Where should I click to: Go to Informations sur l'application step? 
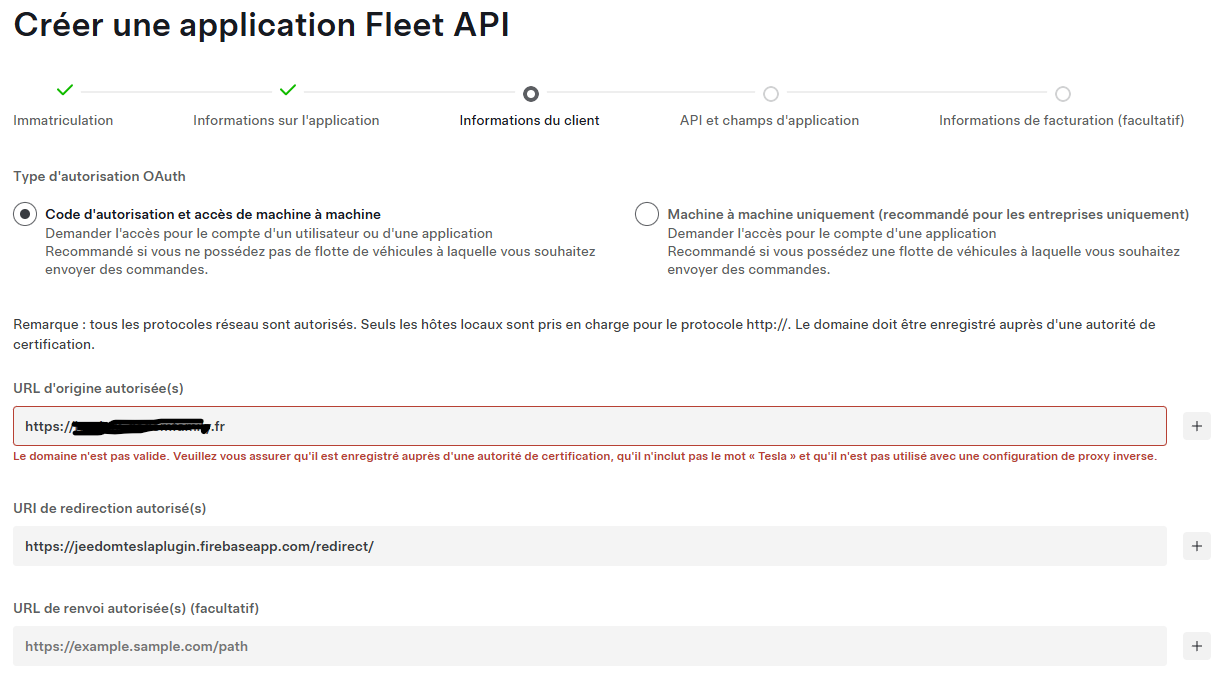point(286,120)
